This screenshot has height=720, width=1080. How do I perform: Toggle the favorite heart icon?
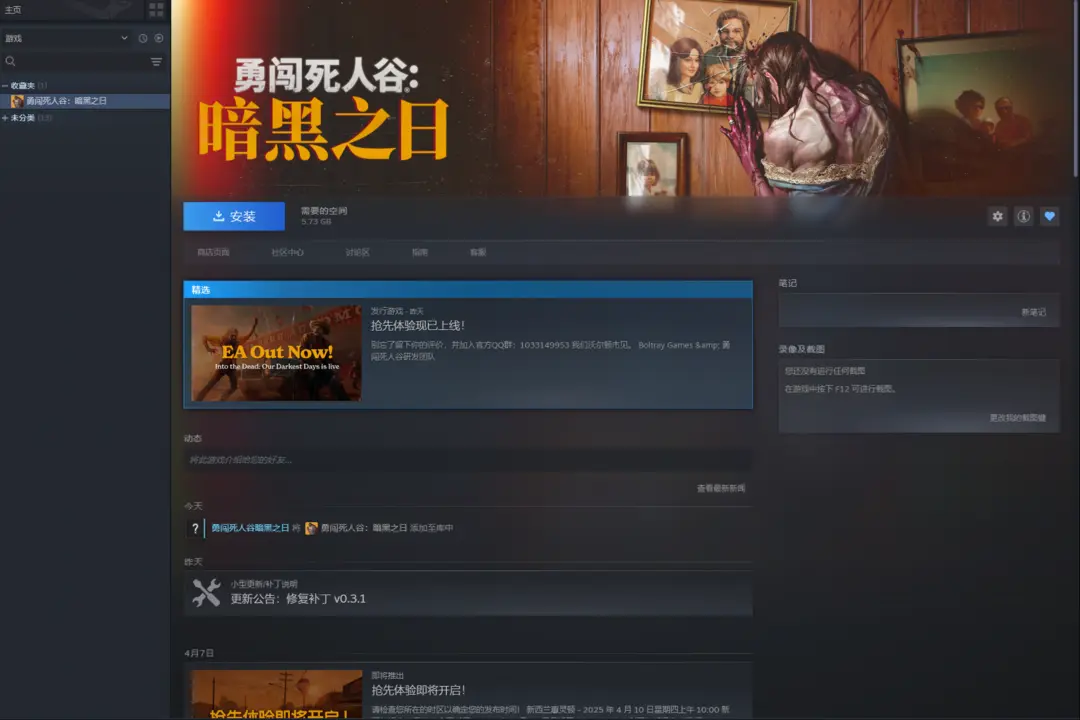[1050, 216]
